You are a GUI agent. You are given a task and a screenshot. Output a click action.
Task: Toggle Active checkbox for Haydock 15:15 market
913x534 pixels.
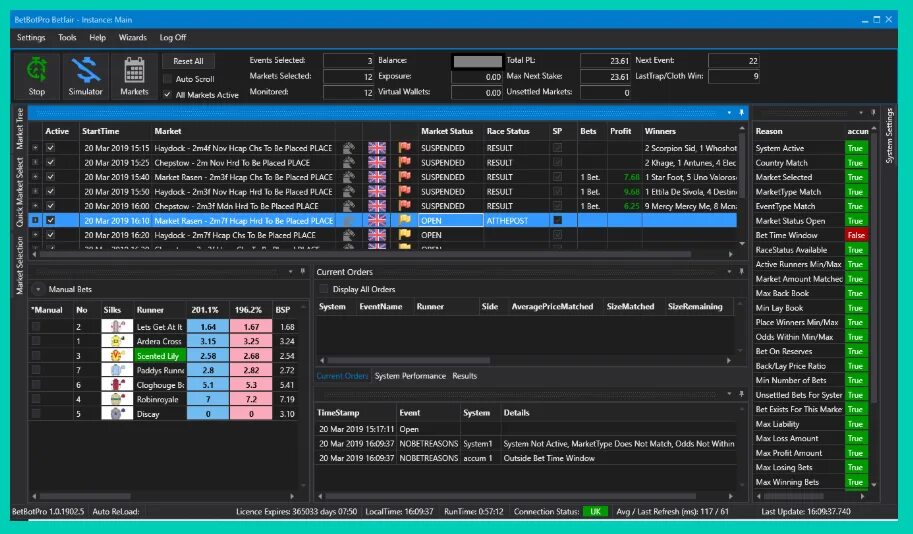51,148
